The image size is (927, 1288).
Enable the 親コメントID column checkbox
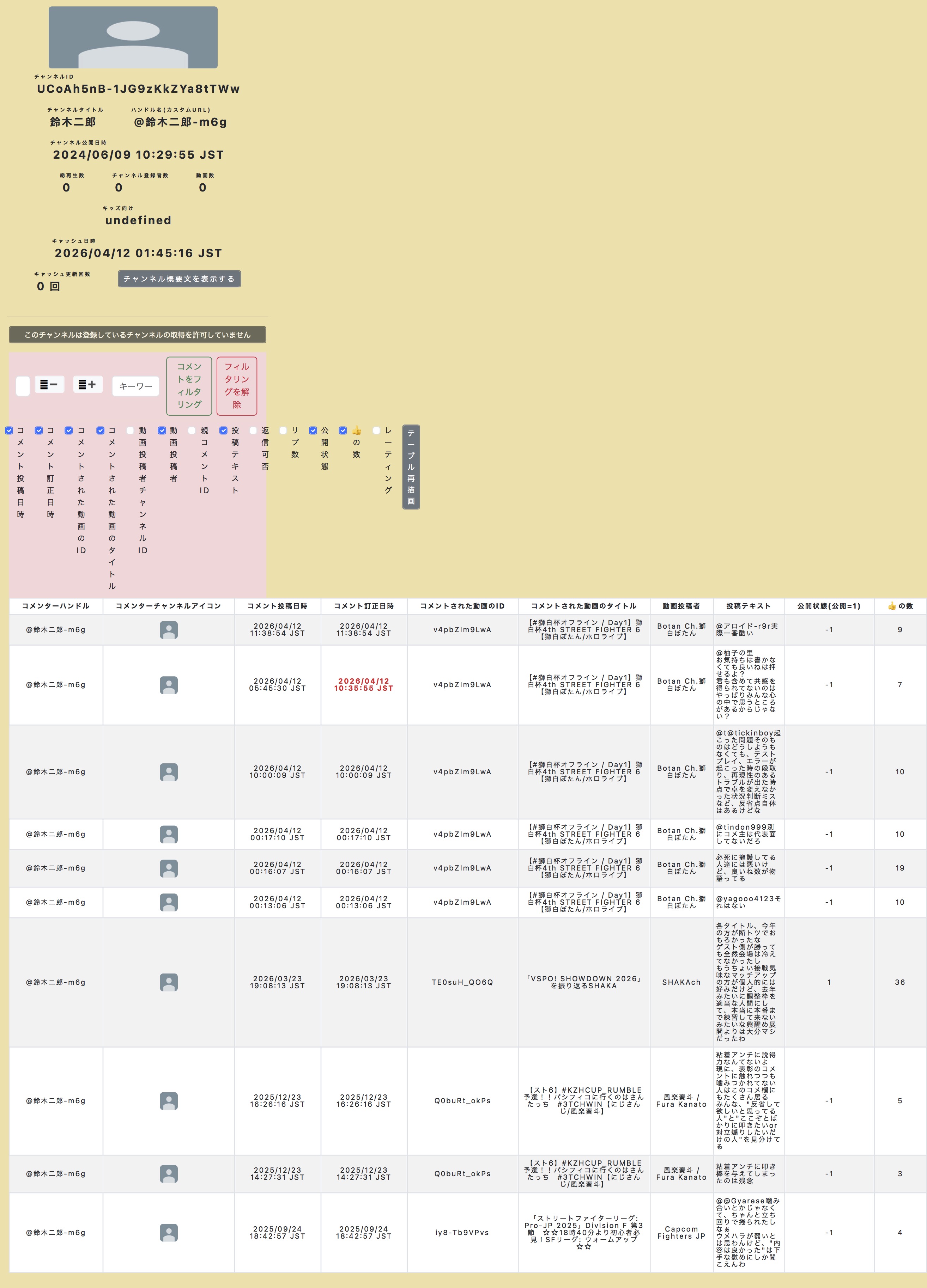(192, 431)
